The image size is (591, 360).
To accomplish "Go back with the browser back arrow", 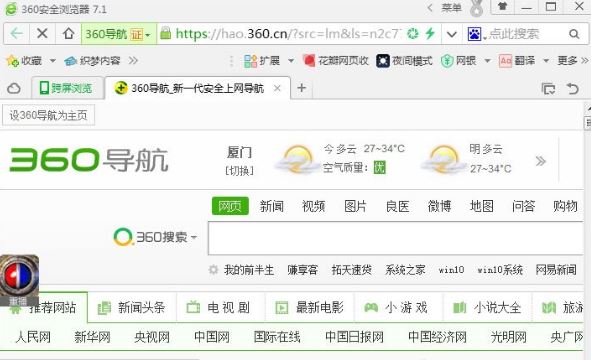I will (17, 34).
